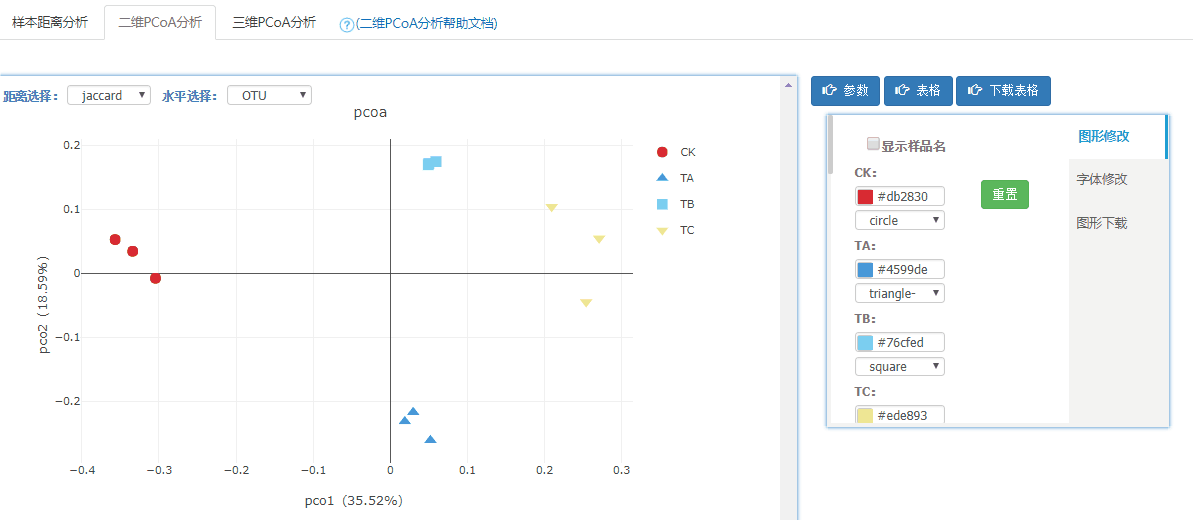This screenshot has height=520, width=1193.
Task: Open TA shape dropdown showing triangle-
Action: (x=900, y=293)
